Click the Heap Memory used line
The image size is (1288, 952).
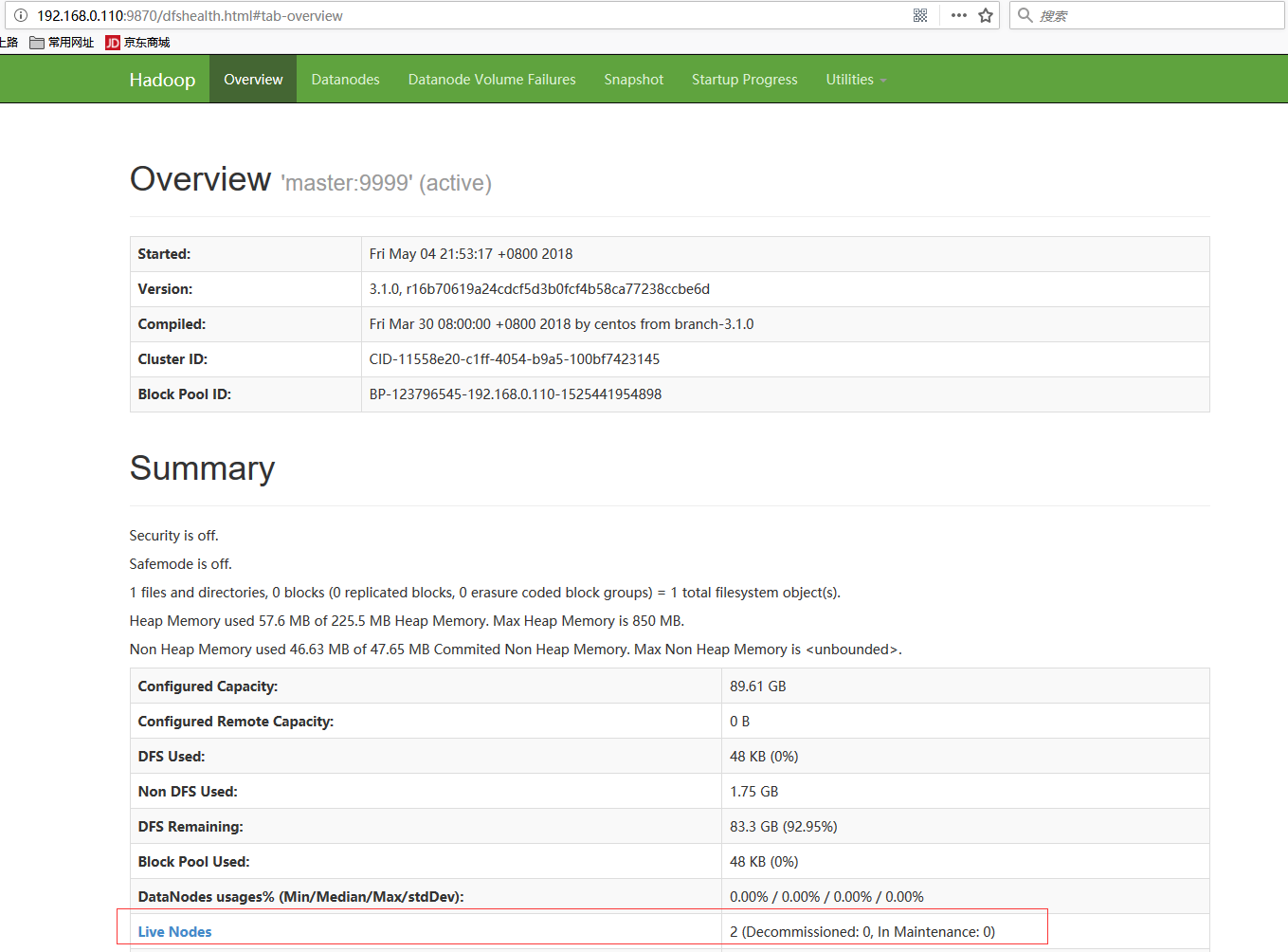[x=407, y=621]
